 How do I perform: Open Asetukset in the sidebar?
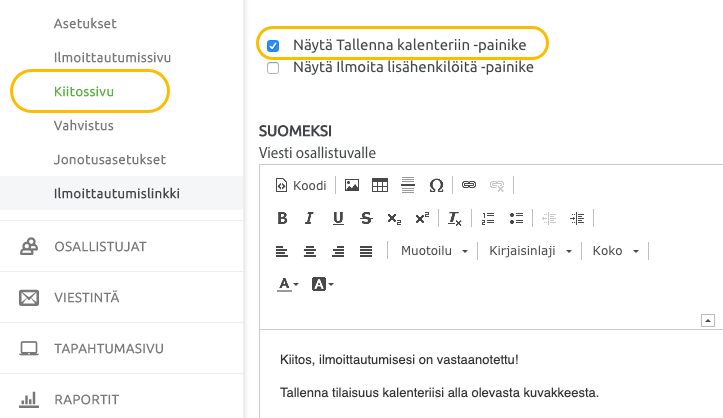pyautogui.click(x=85, y=24)
